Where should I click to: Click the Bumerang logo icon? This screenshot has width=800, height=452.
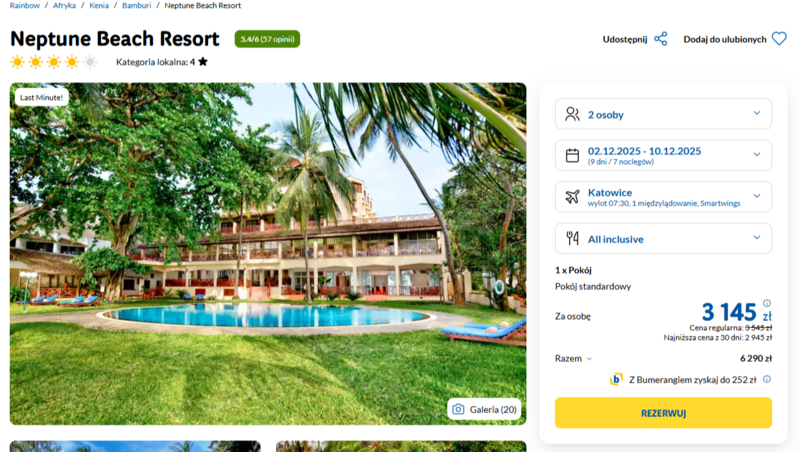point(616,379)
